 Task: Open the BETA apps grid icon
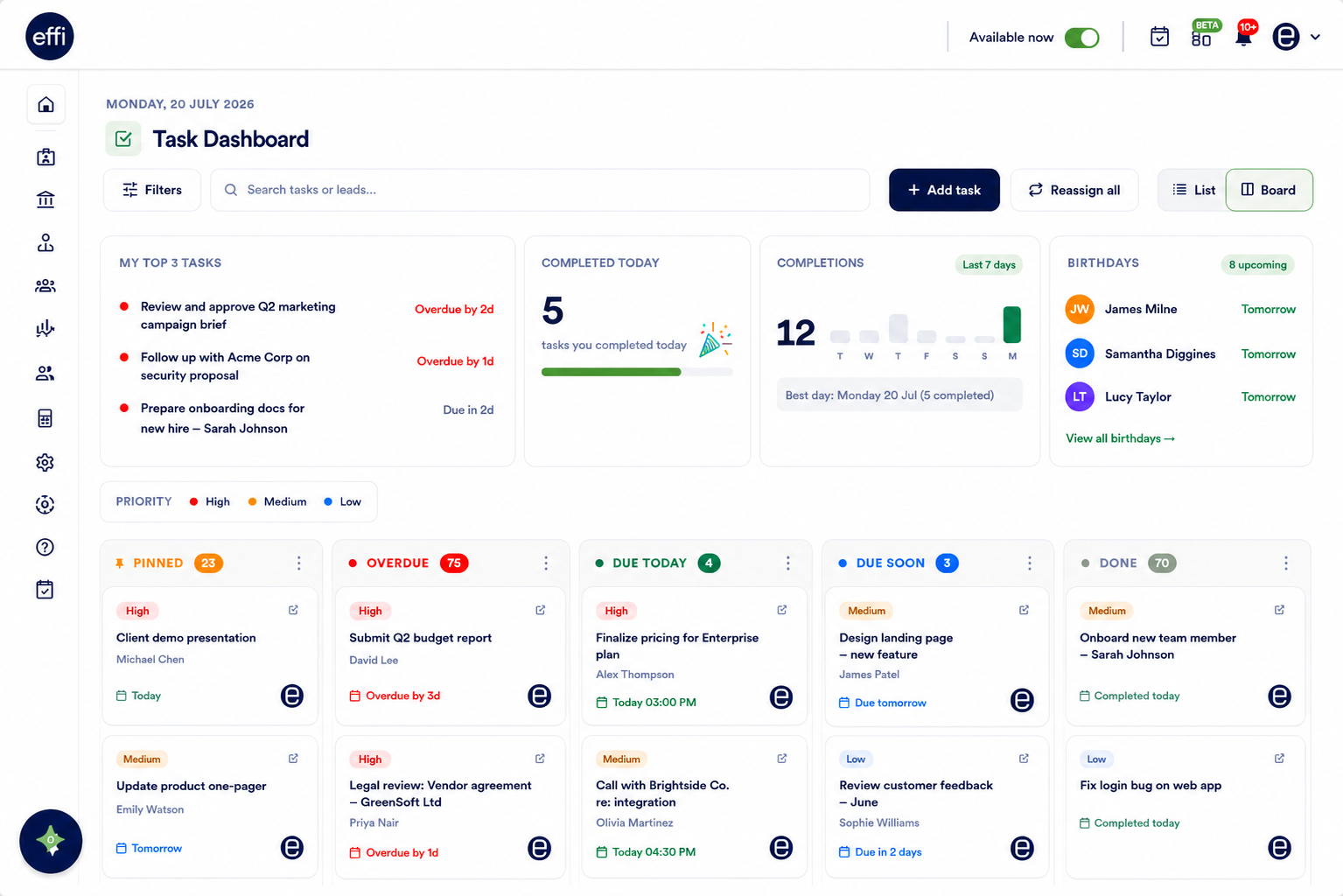(x=1201, y=38)
